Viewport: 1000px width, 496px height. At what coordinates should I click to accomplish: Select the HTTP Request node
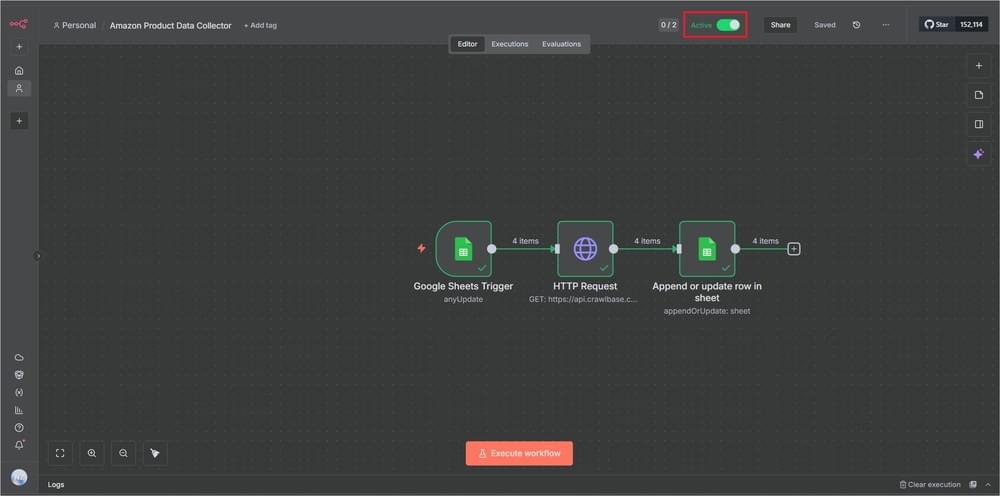(x=585, y=249)
